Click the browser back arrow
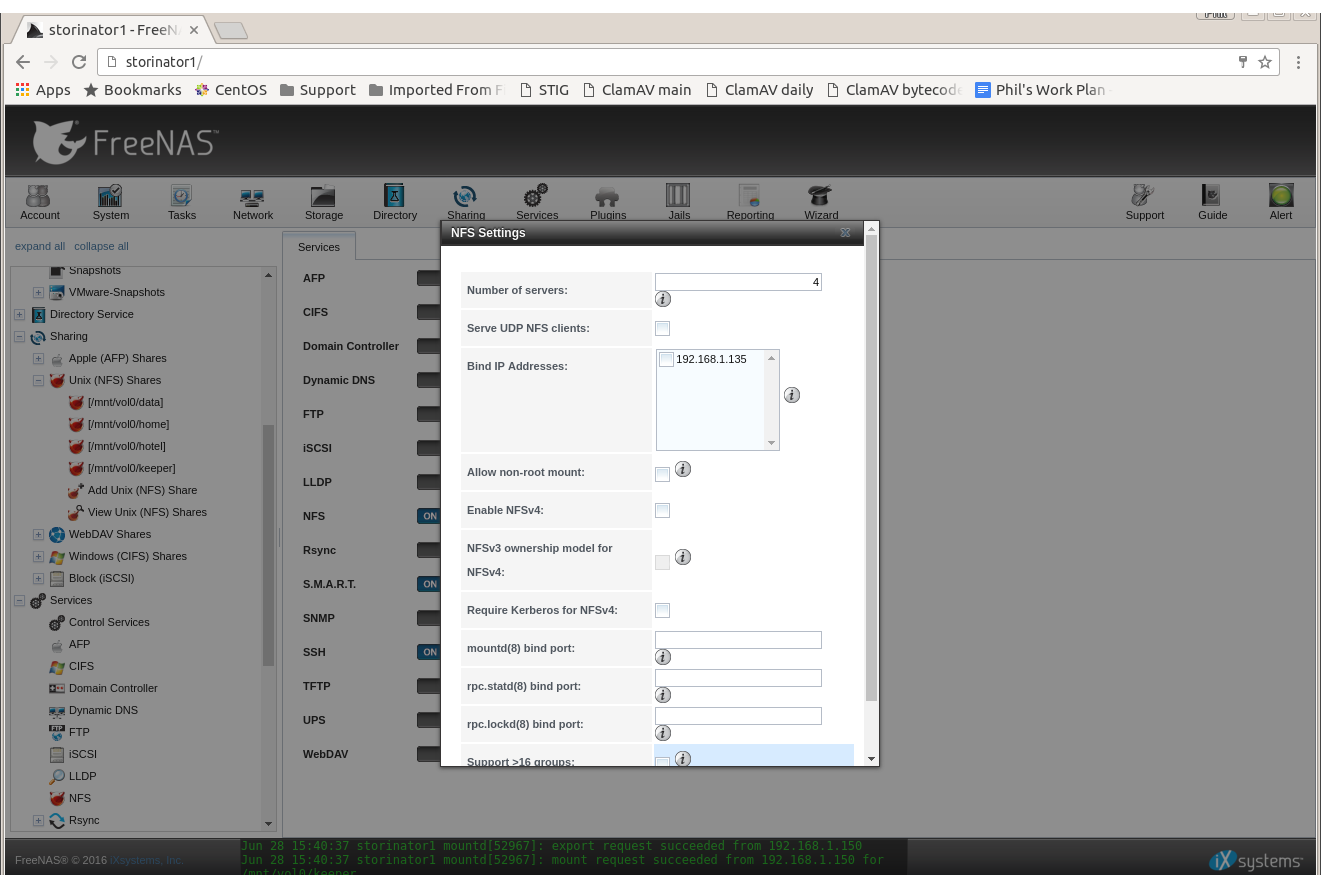 pyautogui.click(x=23, y=62)
